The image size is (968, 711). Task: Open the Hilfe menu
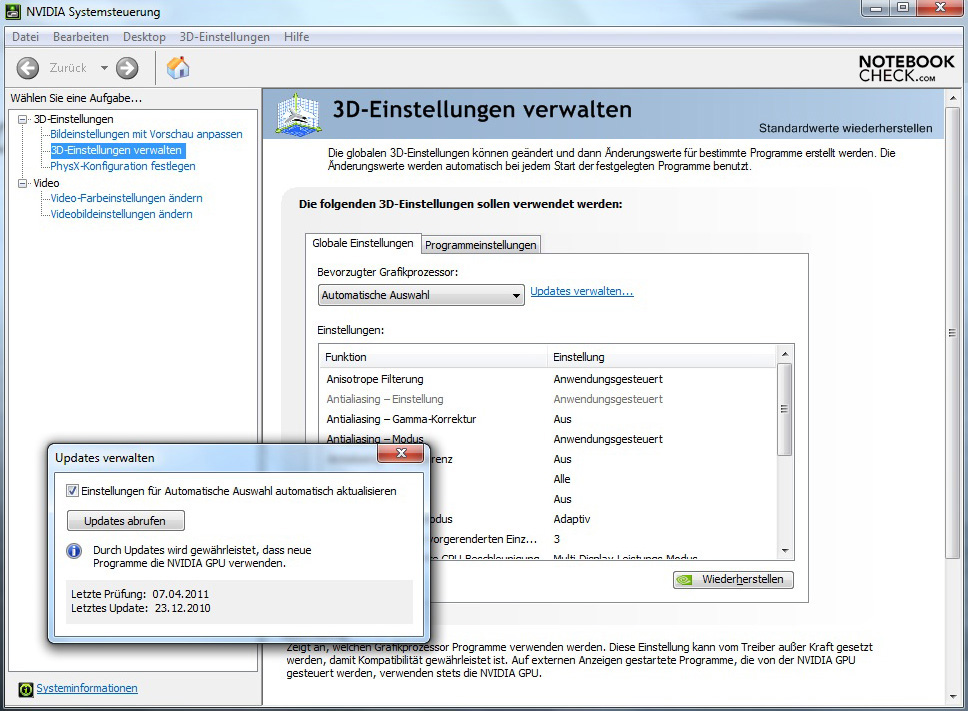pos(296,37)
